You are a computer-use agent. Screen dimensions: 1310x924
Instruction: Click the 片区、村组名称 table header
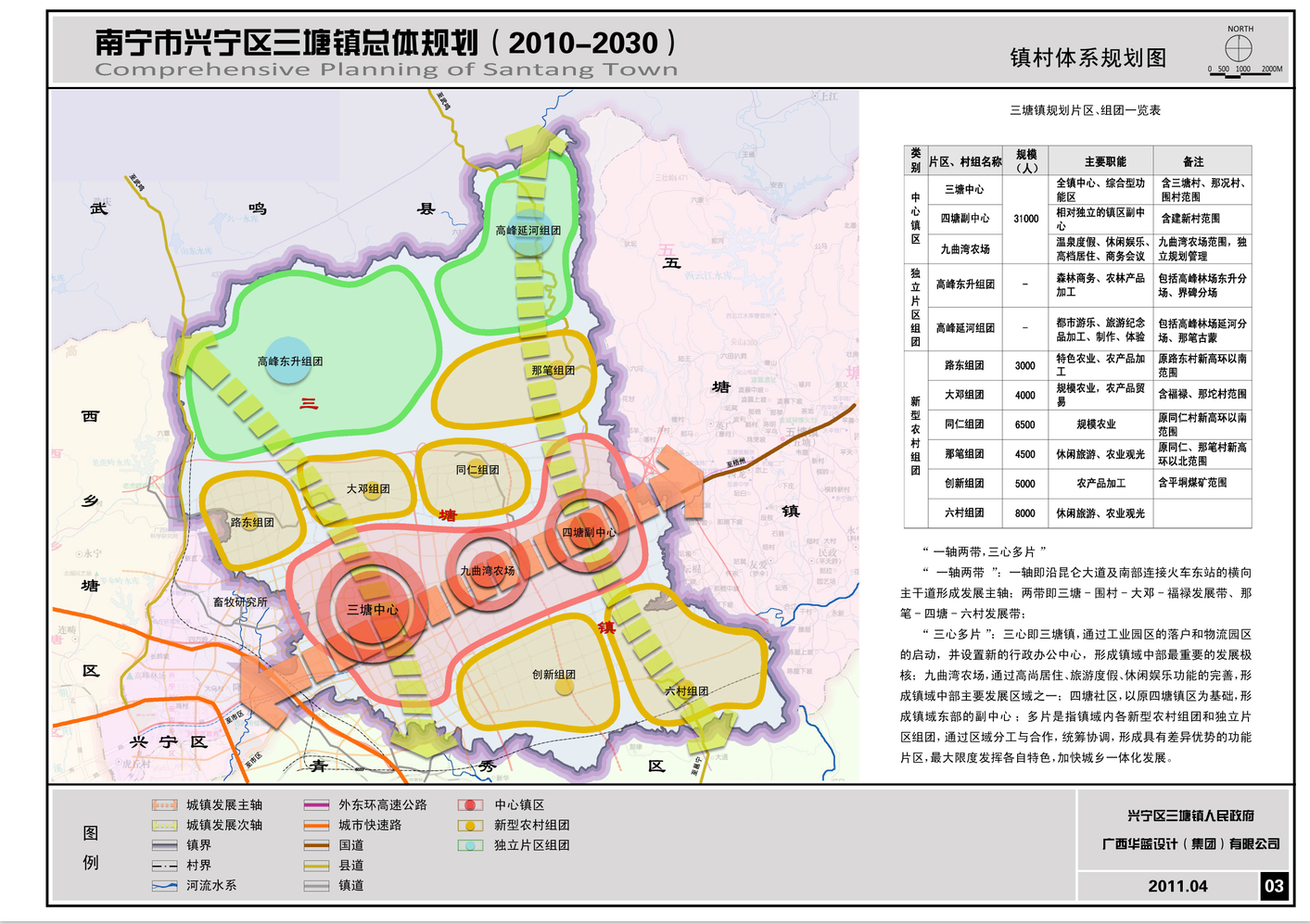click(965, 161)
